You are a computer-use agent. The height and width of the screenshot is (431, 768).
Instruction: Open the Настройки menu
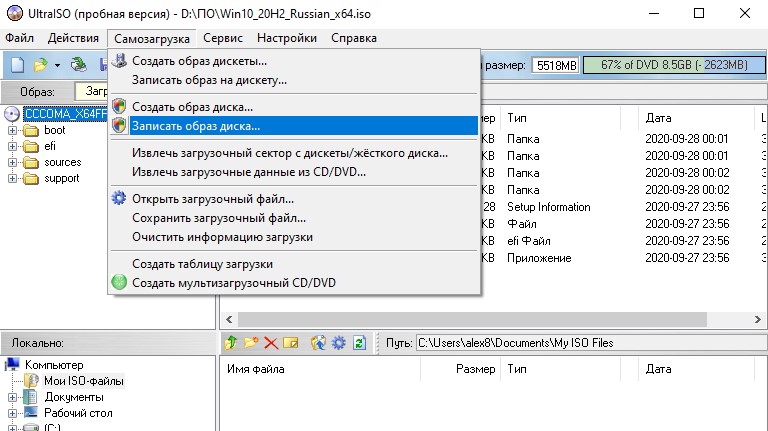point(287,38)
